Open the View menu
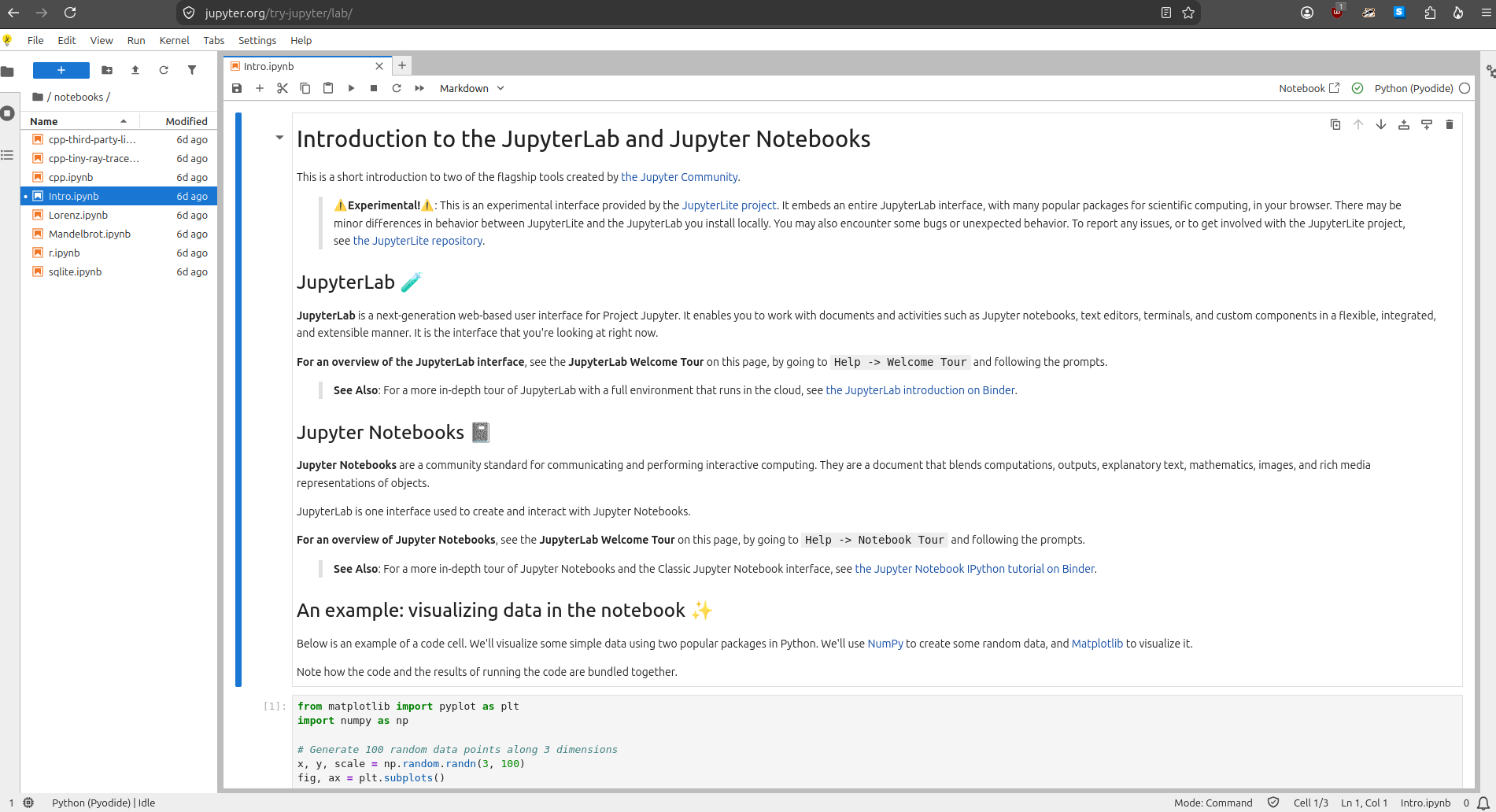Viewport: 1496px width, 812px height. tap(102, 40)
